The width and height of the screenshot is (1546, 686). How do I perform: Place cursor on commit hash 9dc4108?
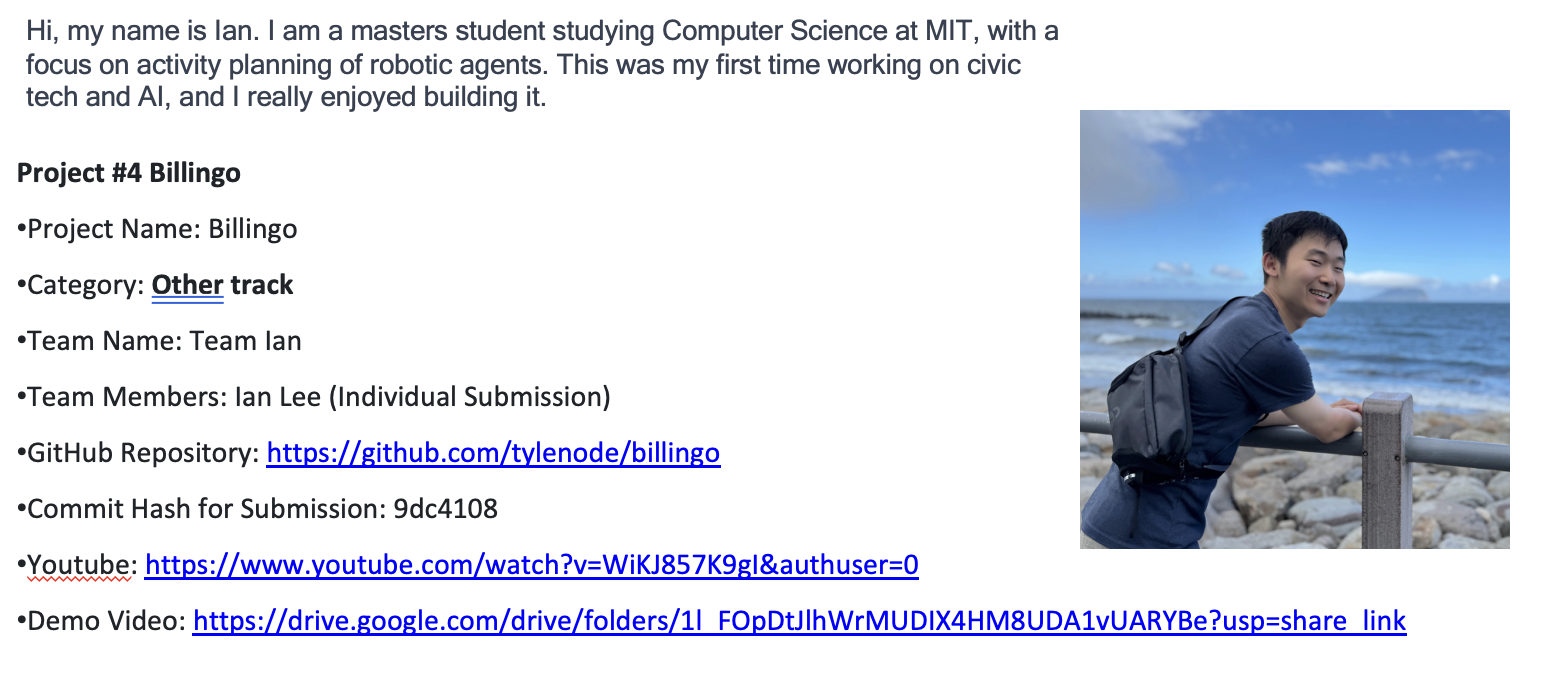pyautogui.click(x=445, y=509)
